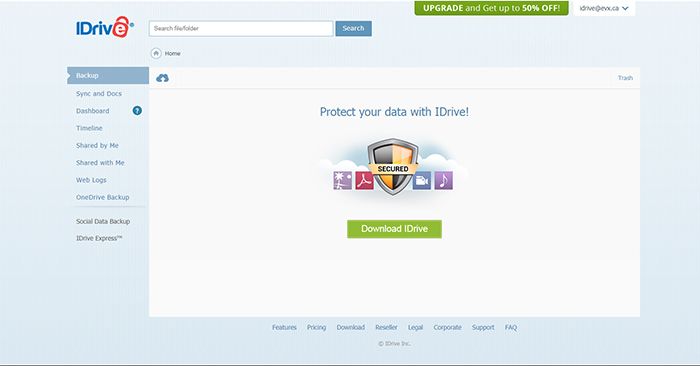Open Web Logs section
This screenshot has height=366, width=700.
[91, 180]
